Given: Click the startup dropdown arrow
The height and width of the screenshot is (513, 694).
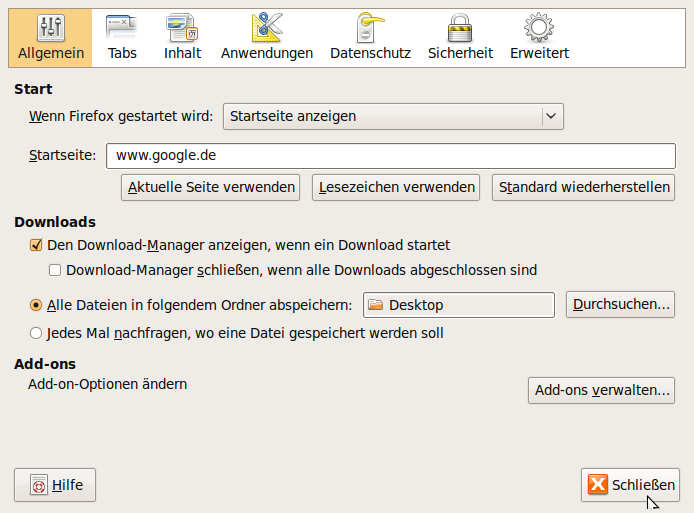Looking at the screenshot, I should [551, 116].
